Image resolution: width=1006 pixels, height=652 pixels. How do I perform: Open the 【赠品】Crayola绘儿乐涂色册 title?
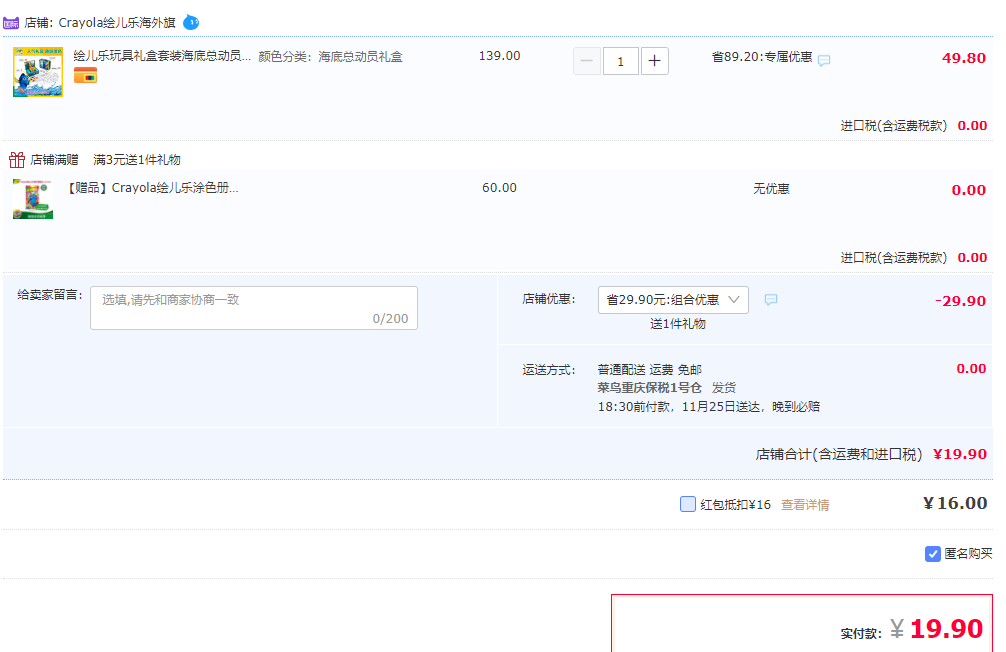click(x=153, y=187)
